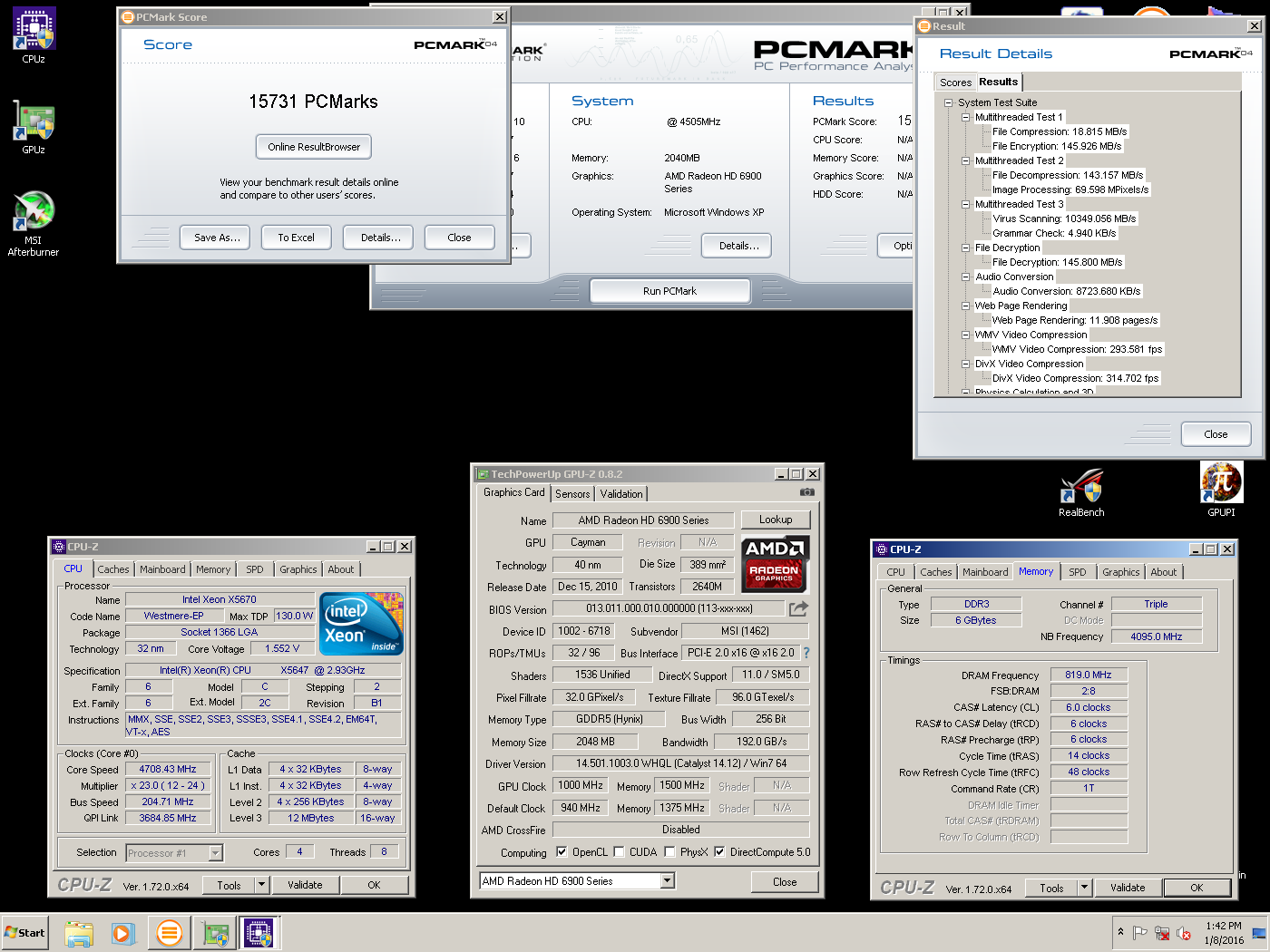
Task: Click the GPU-Z window title bar icon
Action: 482,474
